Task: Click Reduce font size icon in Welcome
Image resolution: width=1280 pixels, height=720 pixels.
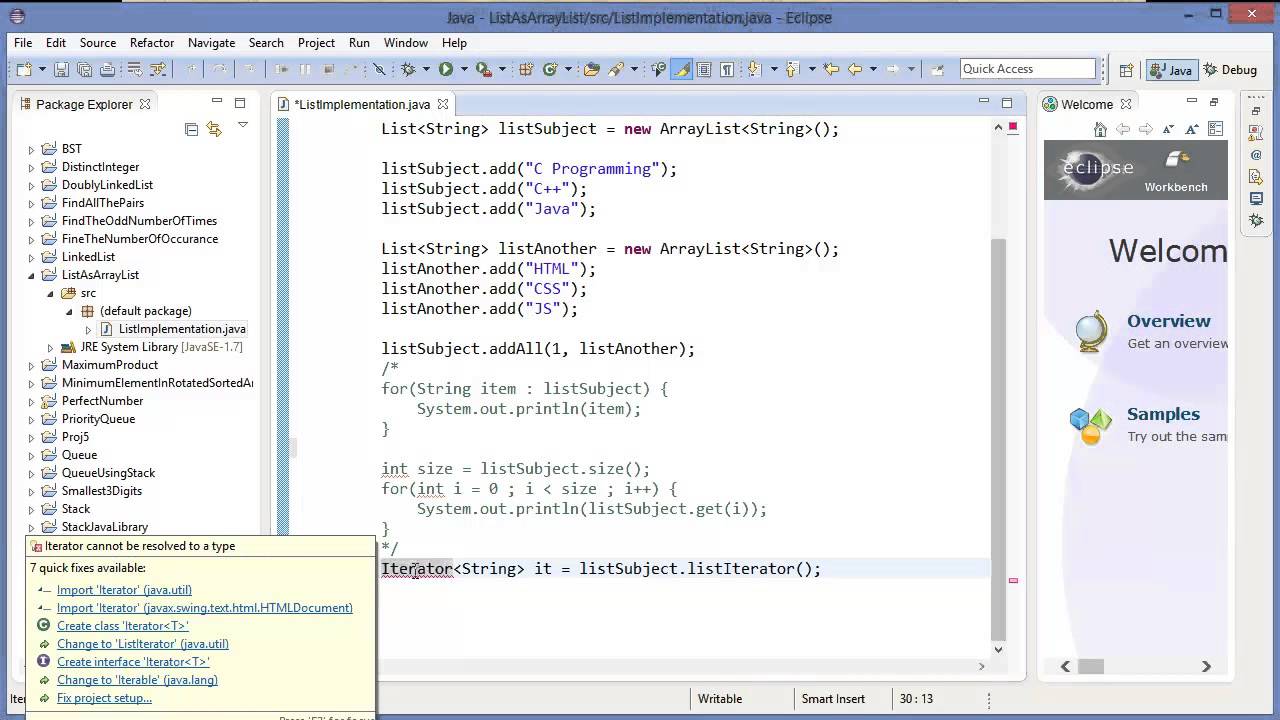Action: tap(1169, 129)
